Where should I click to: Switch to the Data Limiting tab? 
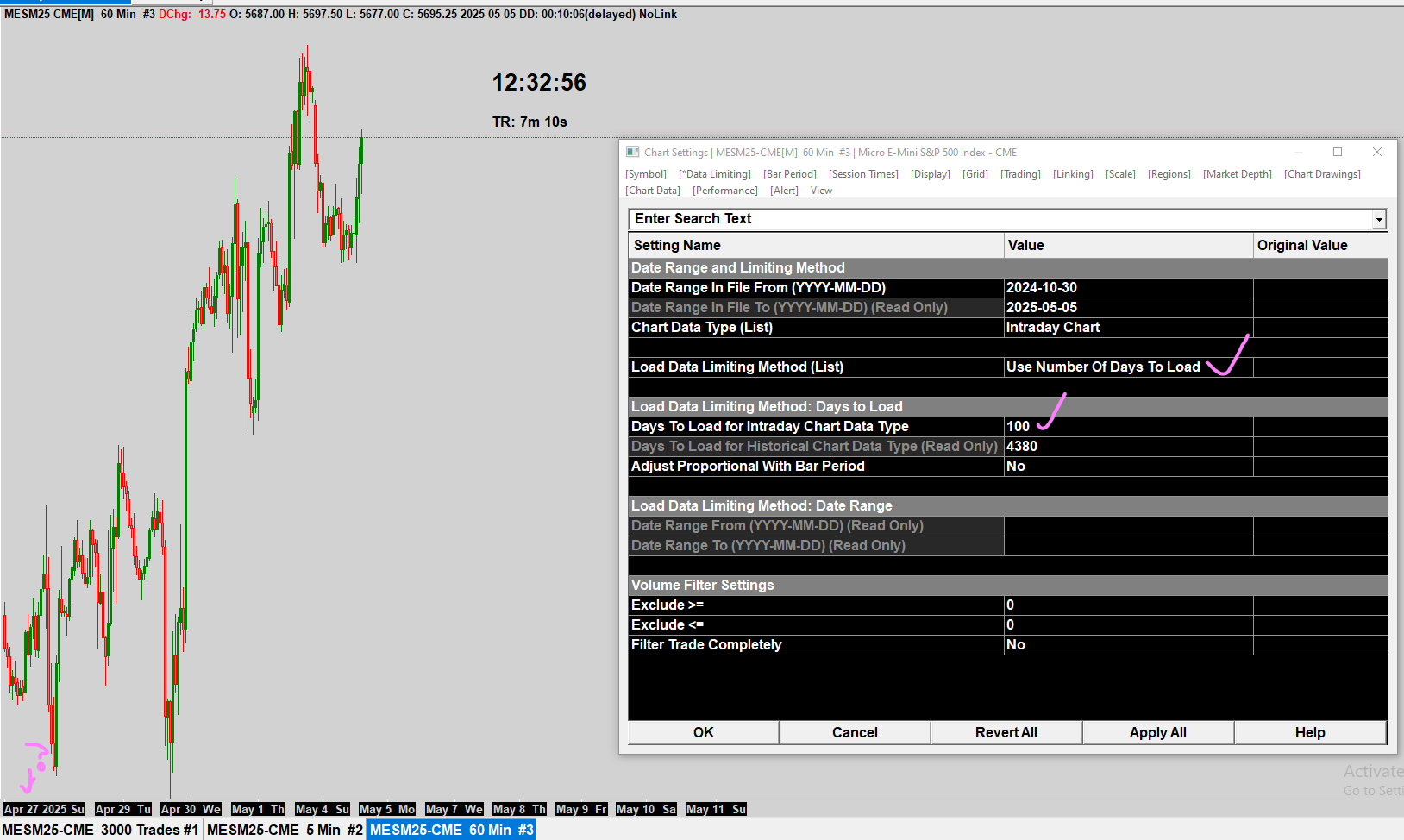tap(715, 174)
